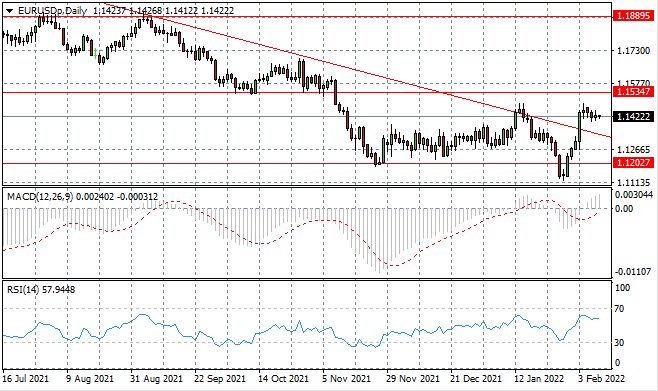Click the MACD scale value 0.003044

click(634, 195)
